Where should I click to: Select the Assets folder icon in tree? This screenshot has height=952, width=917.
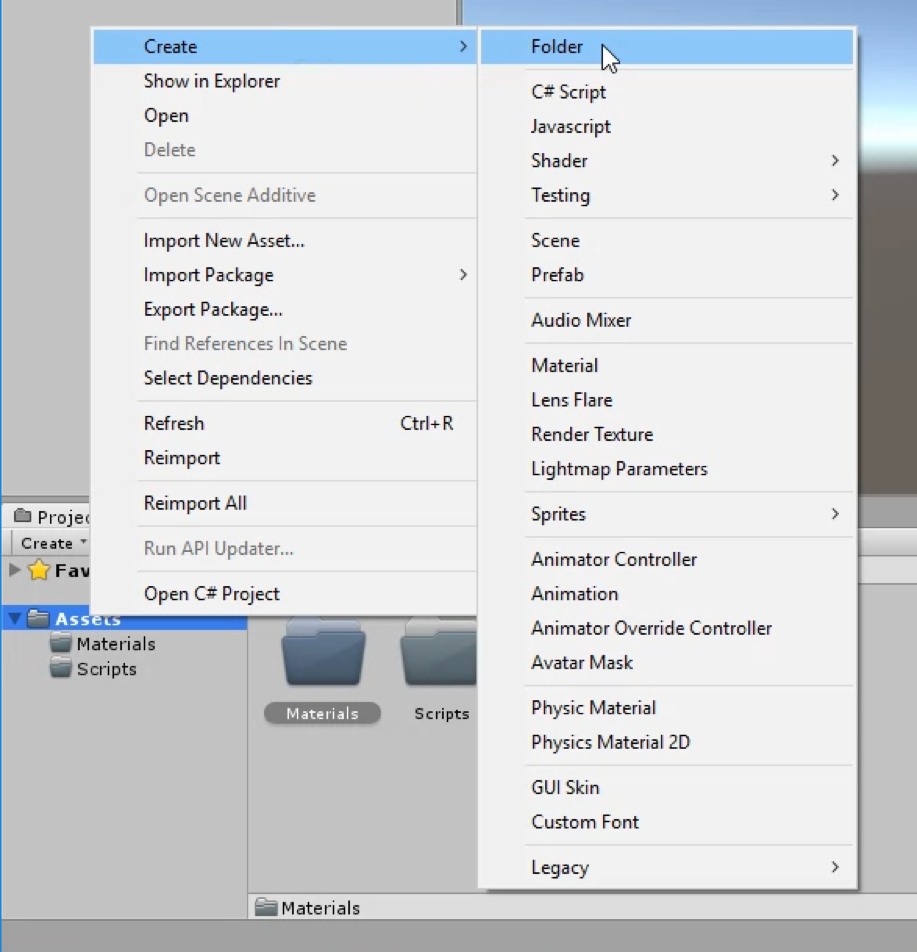click(38, 619)
